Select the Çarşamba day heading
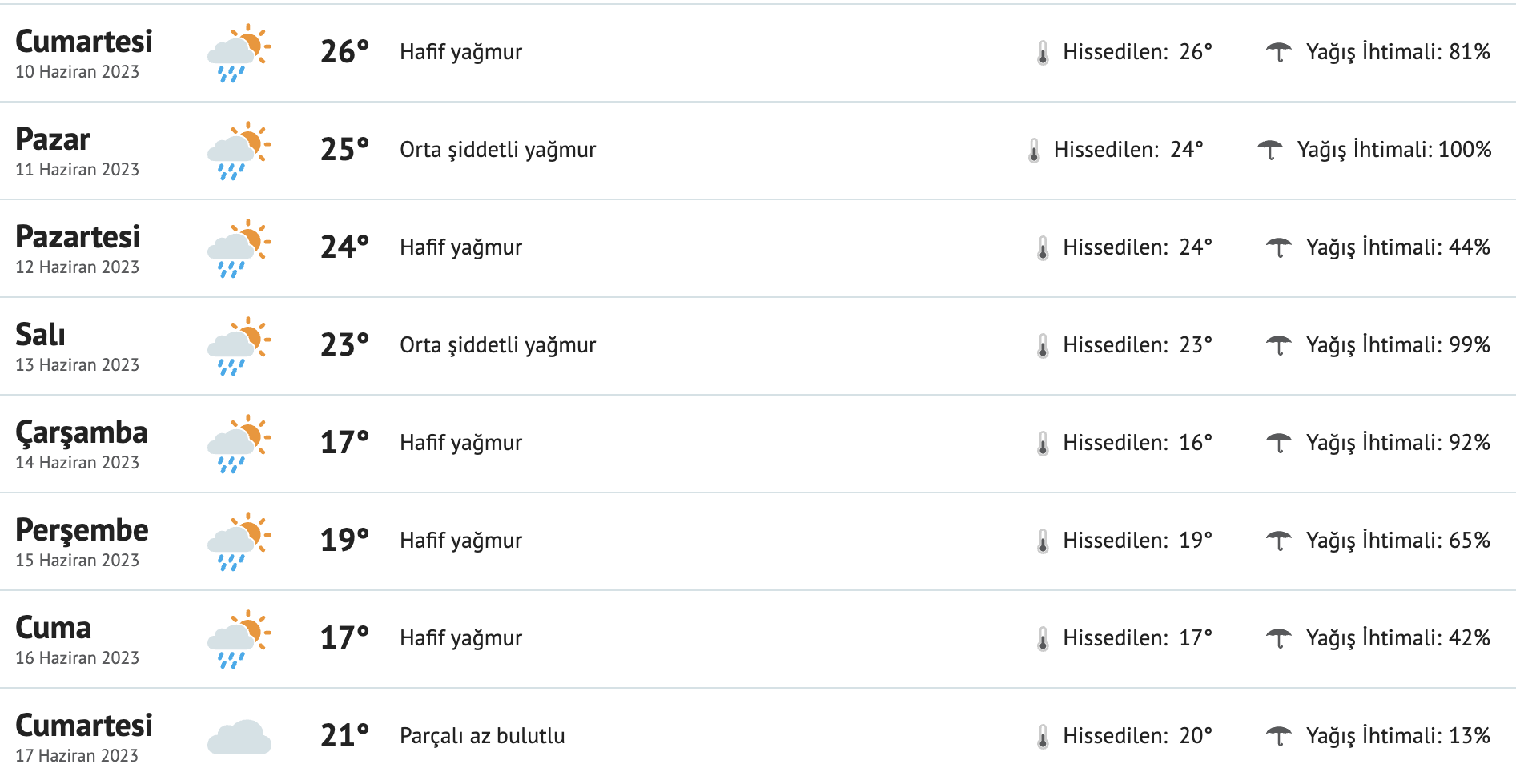The width and height of the screenshot is (1516, 784). pyautogui.click(x=82, y=432)
